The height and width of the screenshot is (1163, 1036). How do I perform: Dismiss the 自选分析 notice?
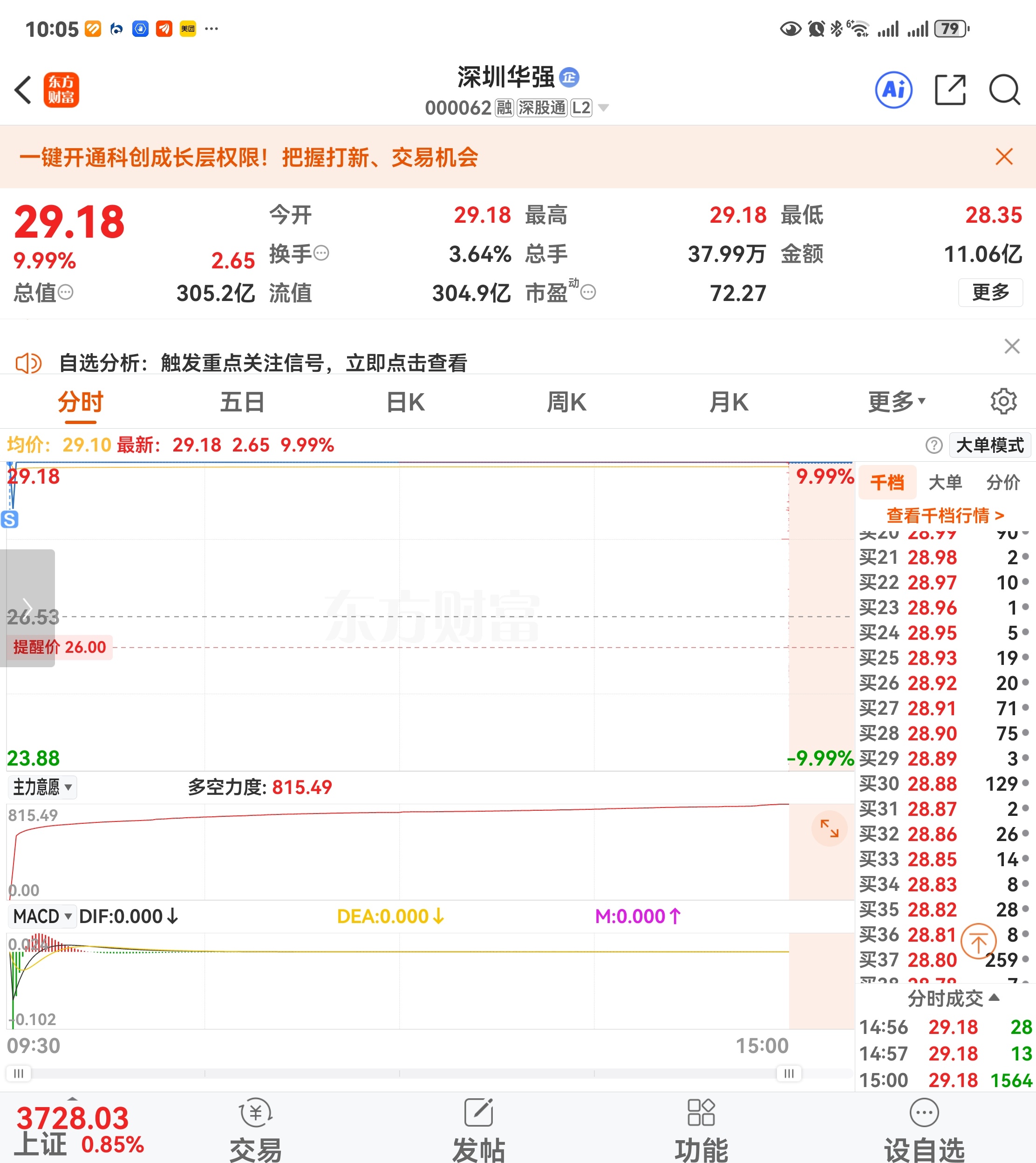(x=1011, y=346)
